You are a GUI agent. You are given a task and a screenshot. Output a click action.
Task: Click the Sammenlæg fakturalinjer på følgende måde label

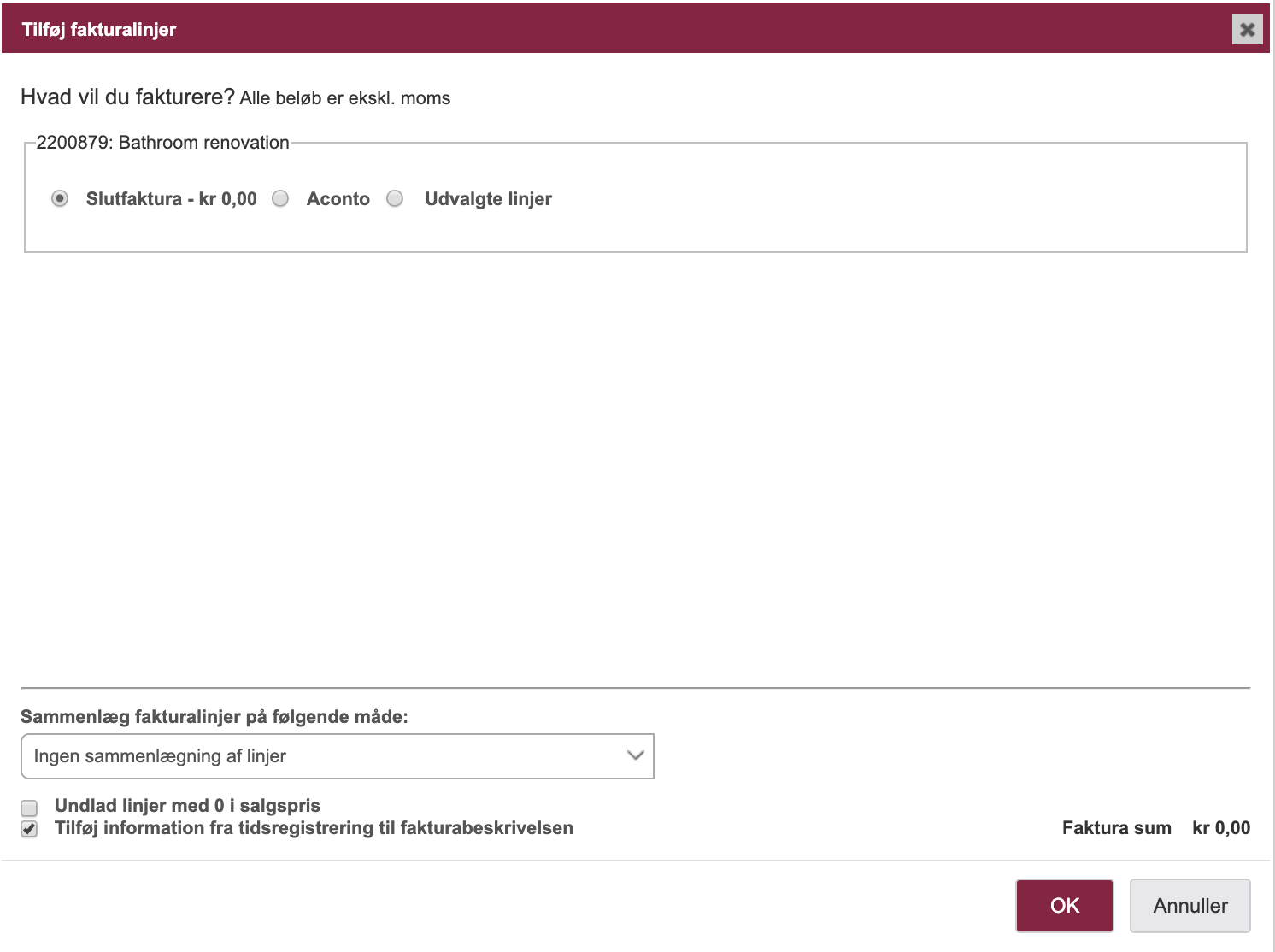[214, 717]
